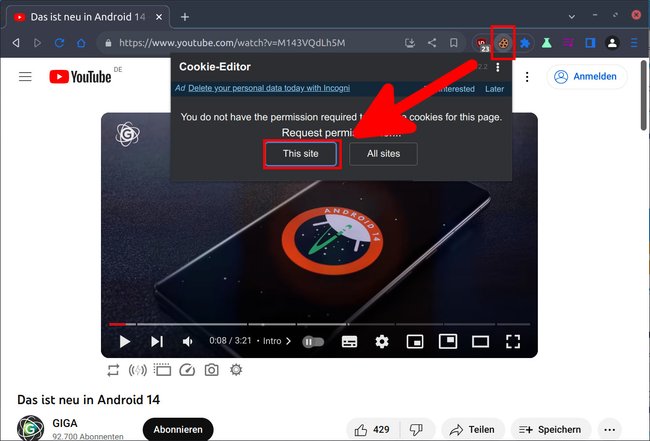This screenshot has width=650, height=441.
Task: Switch to theater mode
Action: [480, 342]
